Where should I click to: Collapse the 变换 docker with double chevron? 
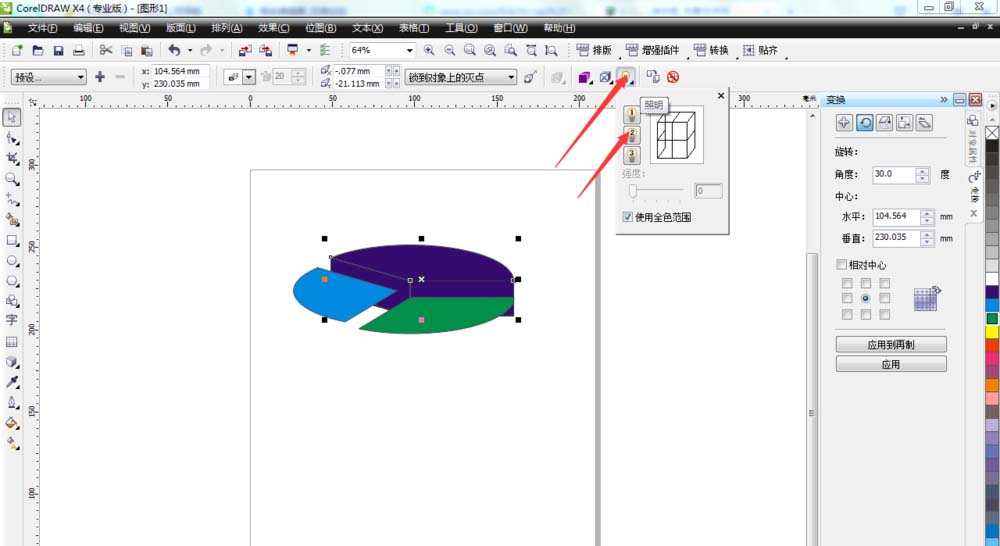coord(944,100)
